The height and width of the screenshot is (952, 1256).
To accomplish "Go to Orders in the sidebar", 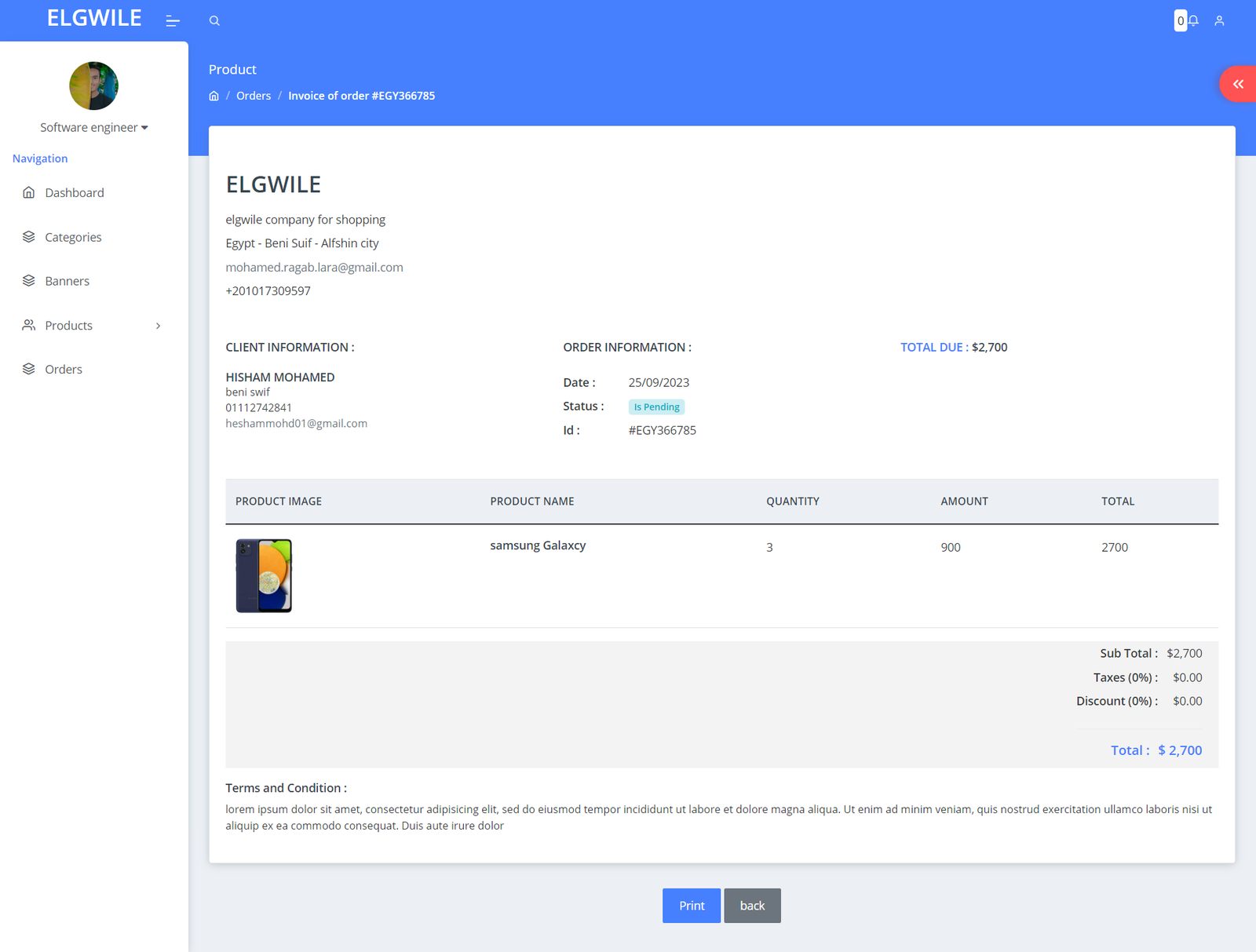I will click(64, 369).
